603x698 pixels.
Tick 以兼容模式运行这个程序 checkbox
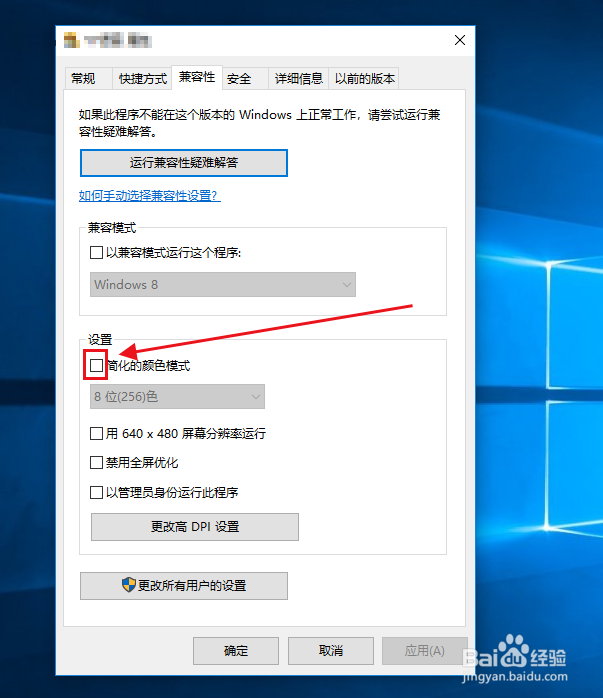click(96, 252)
